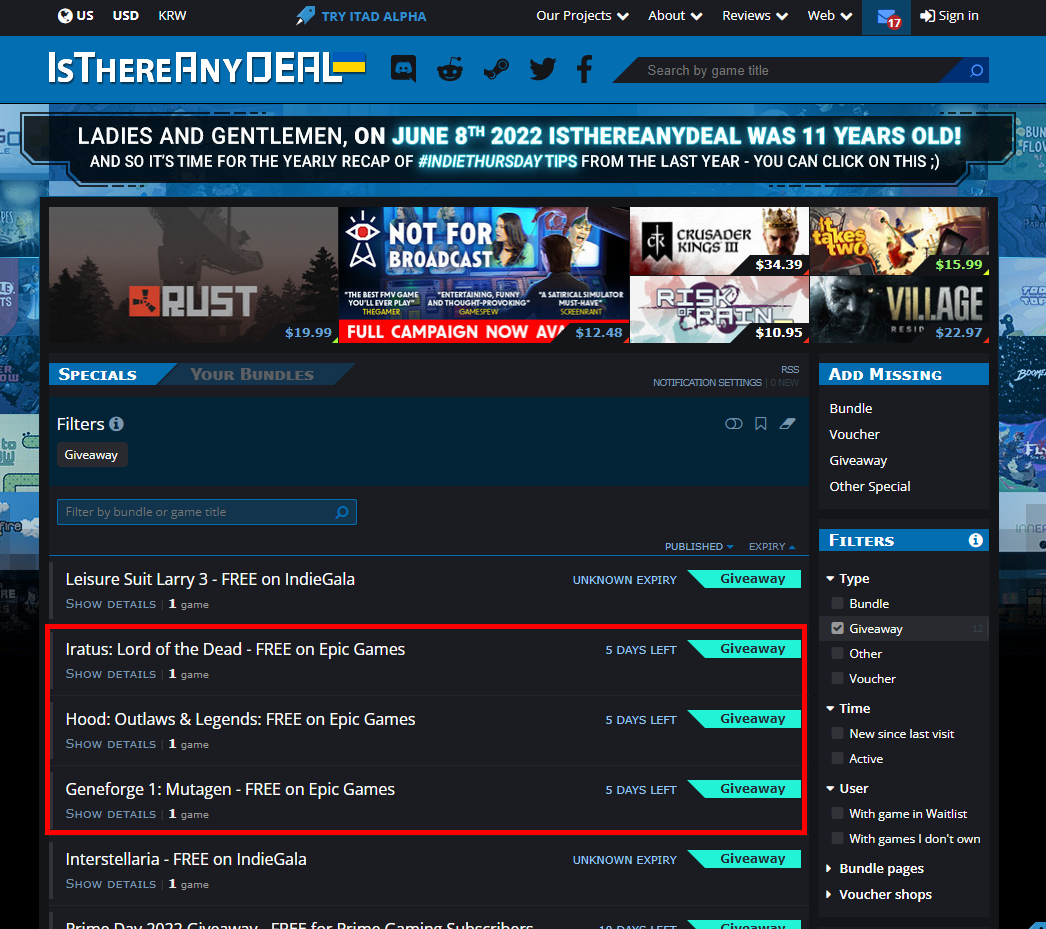Open the Twitter icon link
Viewport: 1046px width, 929px height.
click(x=542, y=69)
